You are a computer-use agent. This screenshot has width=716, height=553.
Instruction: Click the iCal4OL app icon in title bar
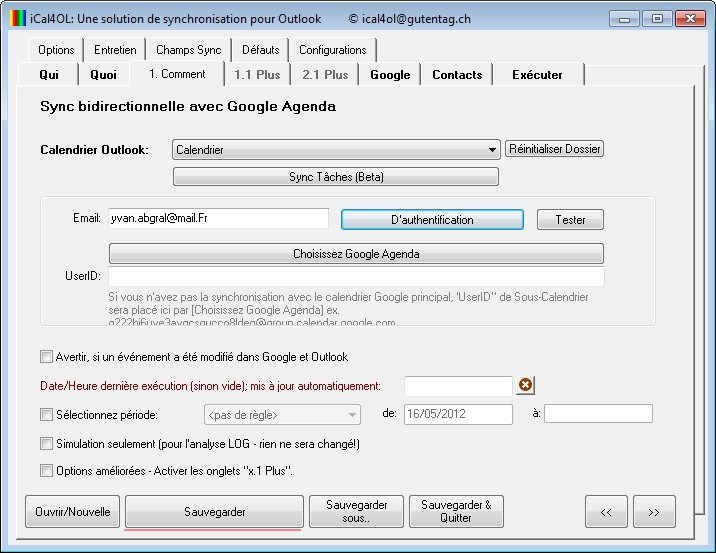(18, 18)
